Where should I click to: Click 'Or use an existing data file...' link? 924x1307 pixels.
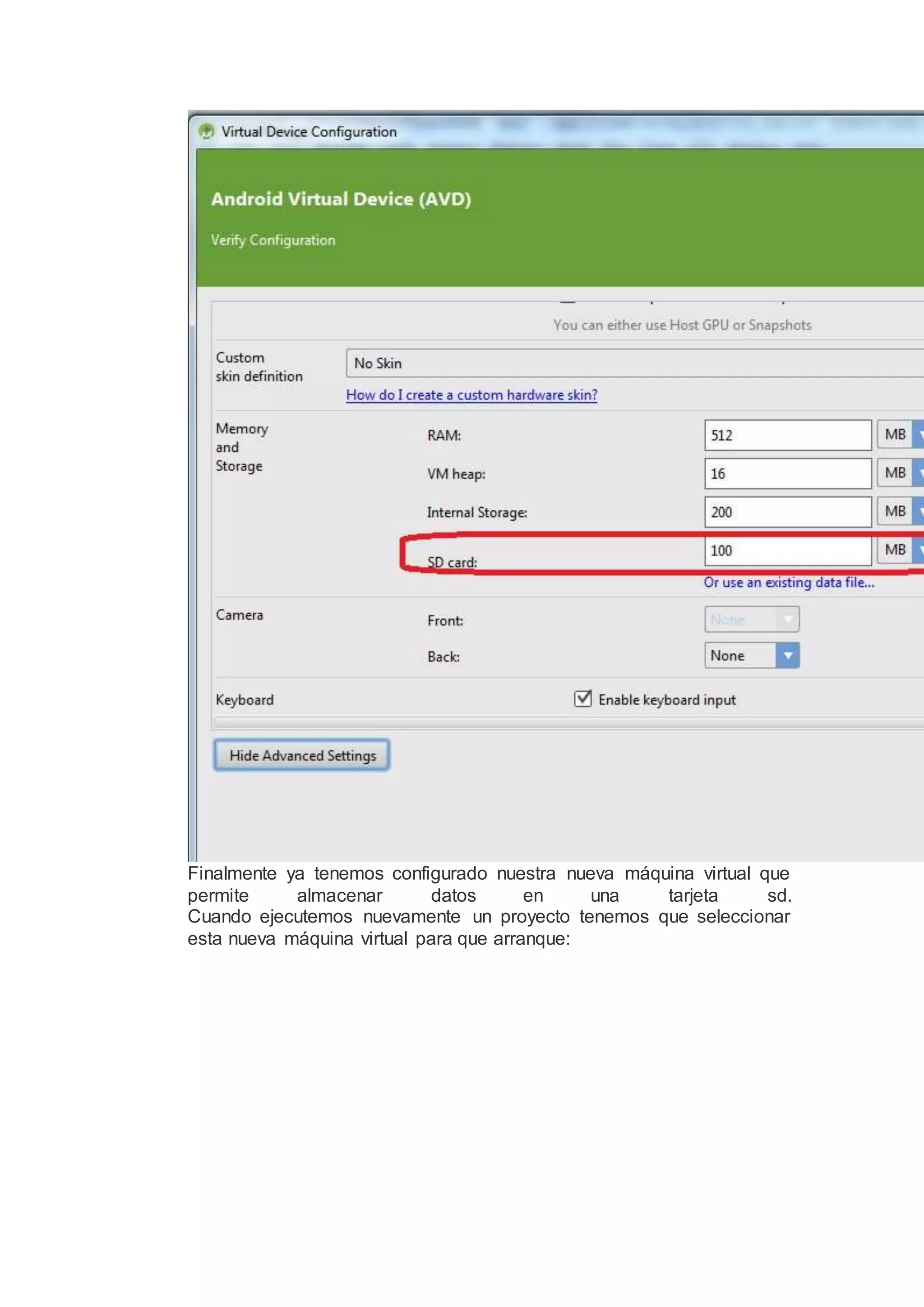point(789,582)
